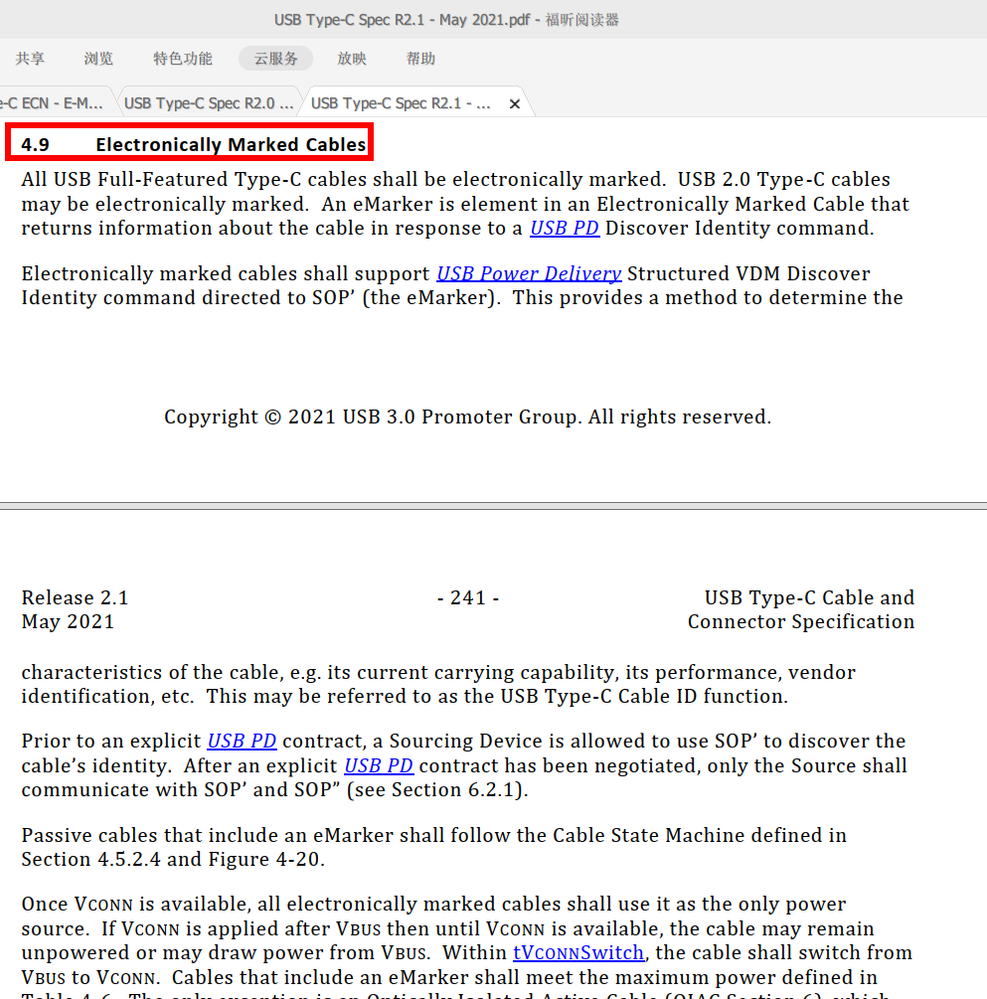Image resolution: width=987 pixels, height=999 pixels.
Task: Click the page number '- 241 -'
Action: (x=468, y=598)
